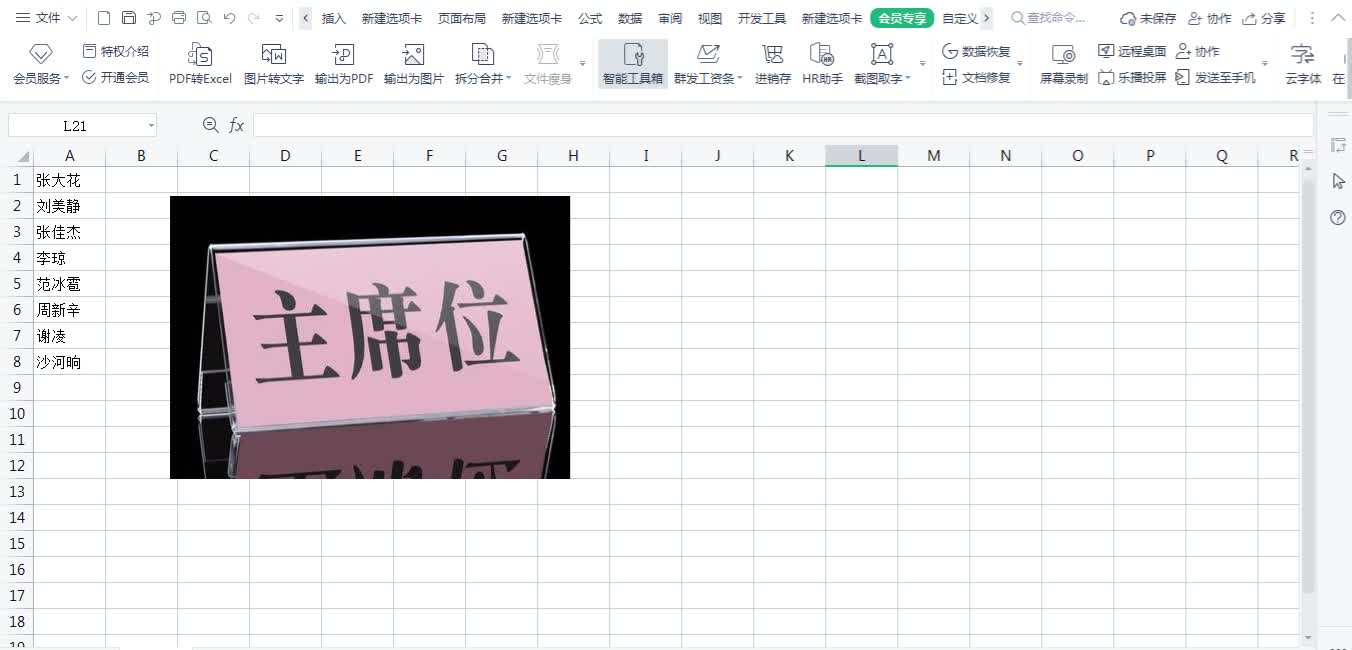Click the zoom magnifier icon by formula bar
The width and height of the screenshot is (1352, 650).
coord(210,125)
